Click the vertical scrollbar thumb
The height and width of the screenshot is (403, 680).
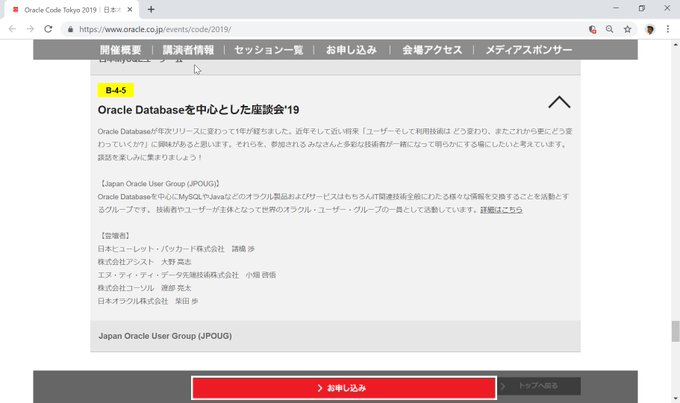[675, 331]
